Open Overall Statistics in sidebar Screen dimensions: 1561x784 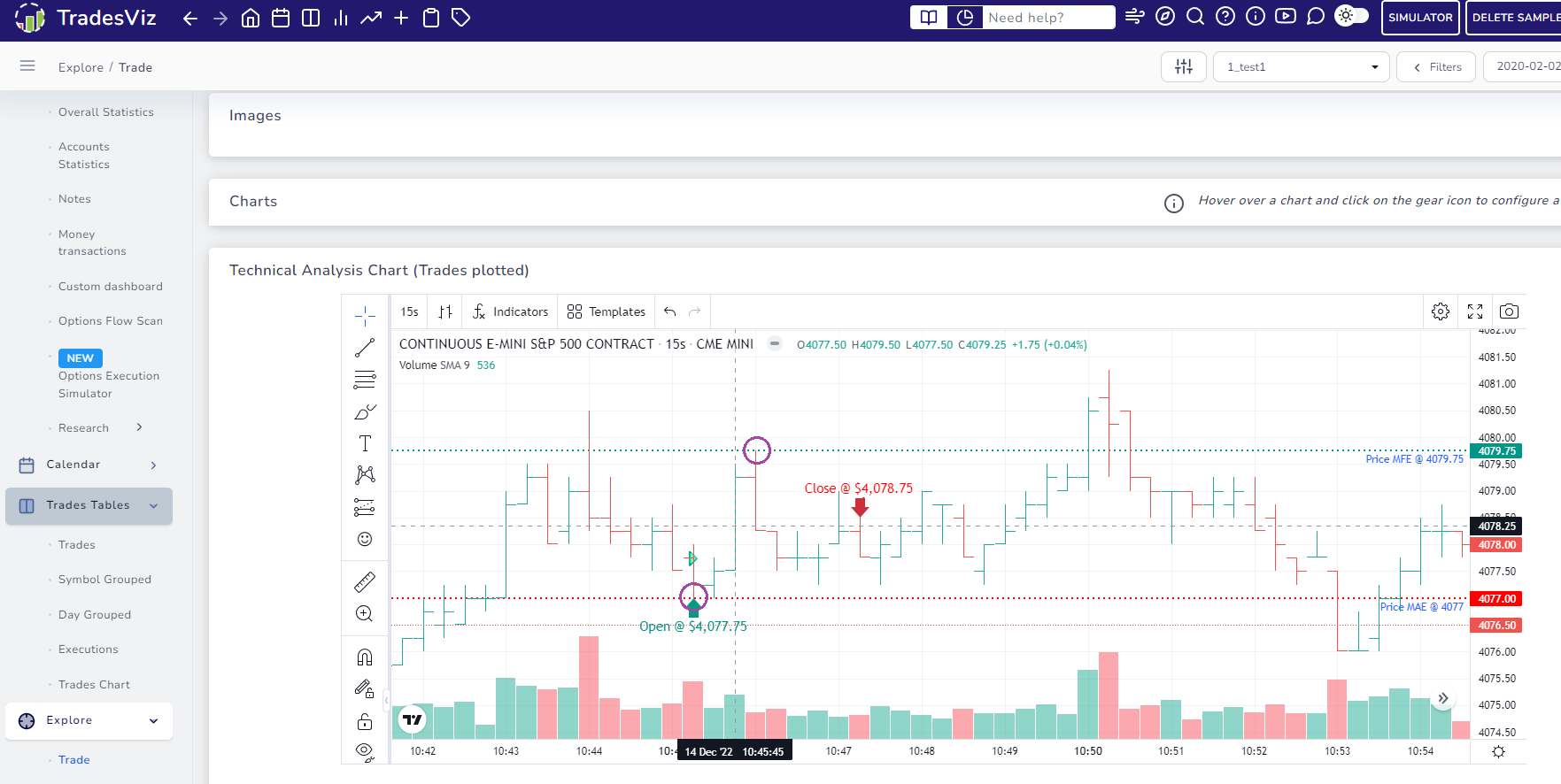click(106, 112)
